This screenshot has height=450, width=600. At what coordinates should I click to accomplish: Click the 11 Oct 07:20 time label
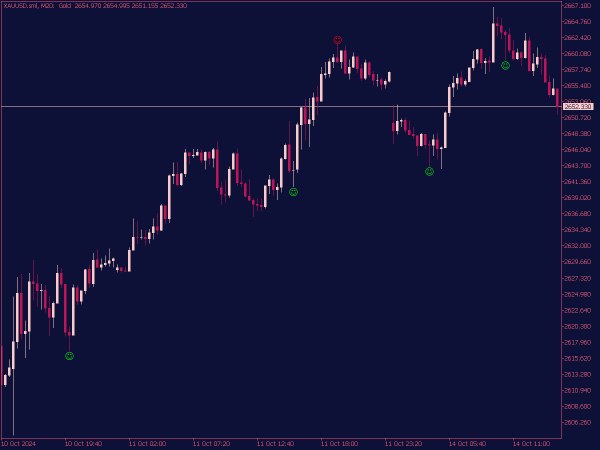(x=211, y=444)
